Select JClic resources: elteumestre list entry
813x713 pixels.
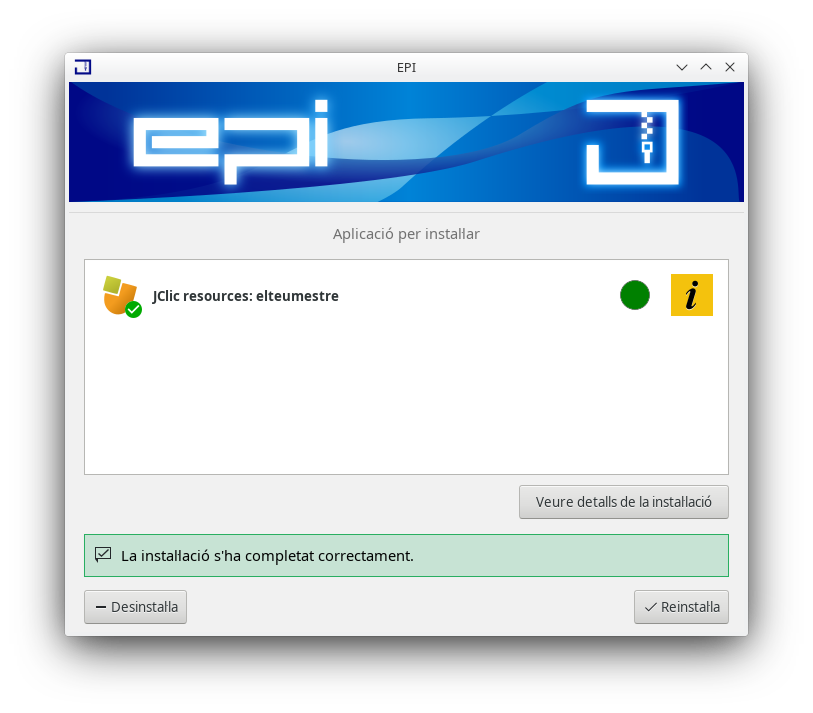point(406,296)
